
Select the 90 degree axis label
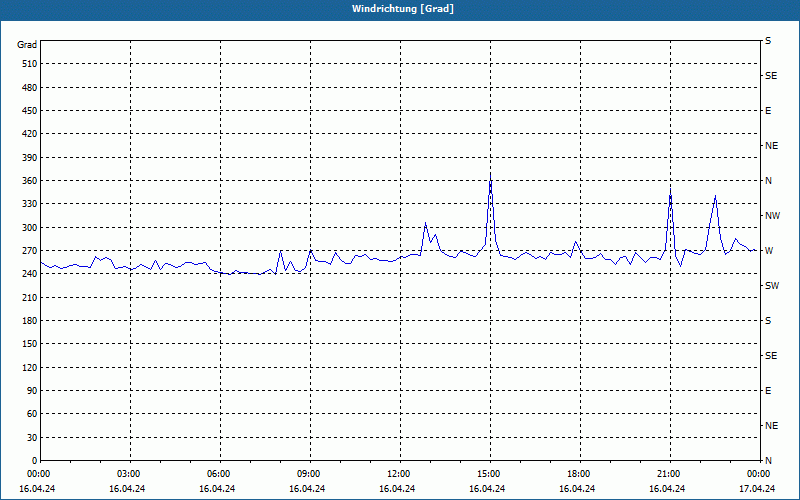coord(32,390)
